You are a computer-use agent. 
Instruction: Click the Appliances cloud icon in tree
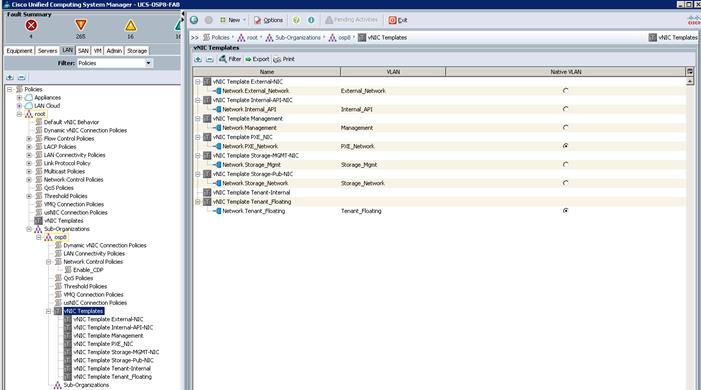29,98
